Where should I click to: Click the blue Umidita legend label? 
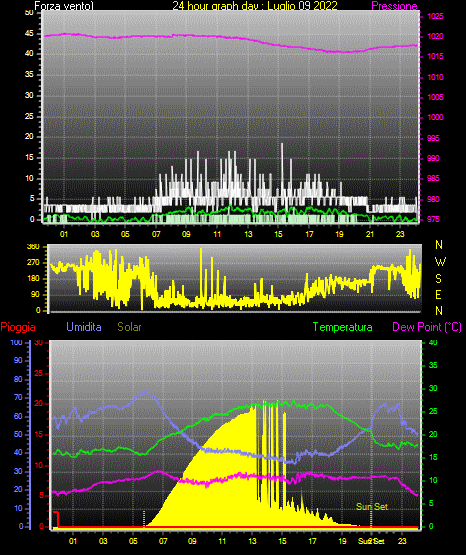point(84,327)
